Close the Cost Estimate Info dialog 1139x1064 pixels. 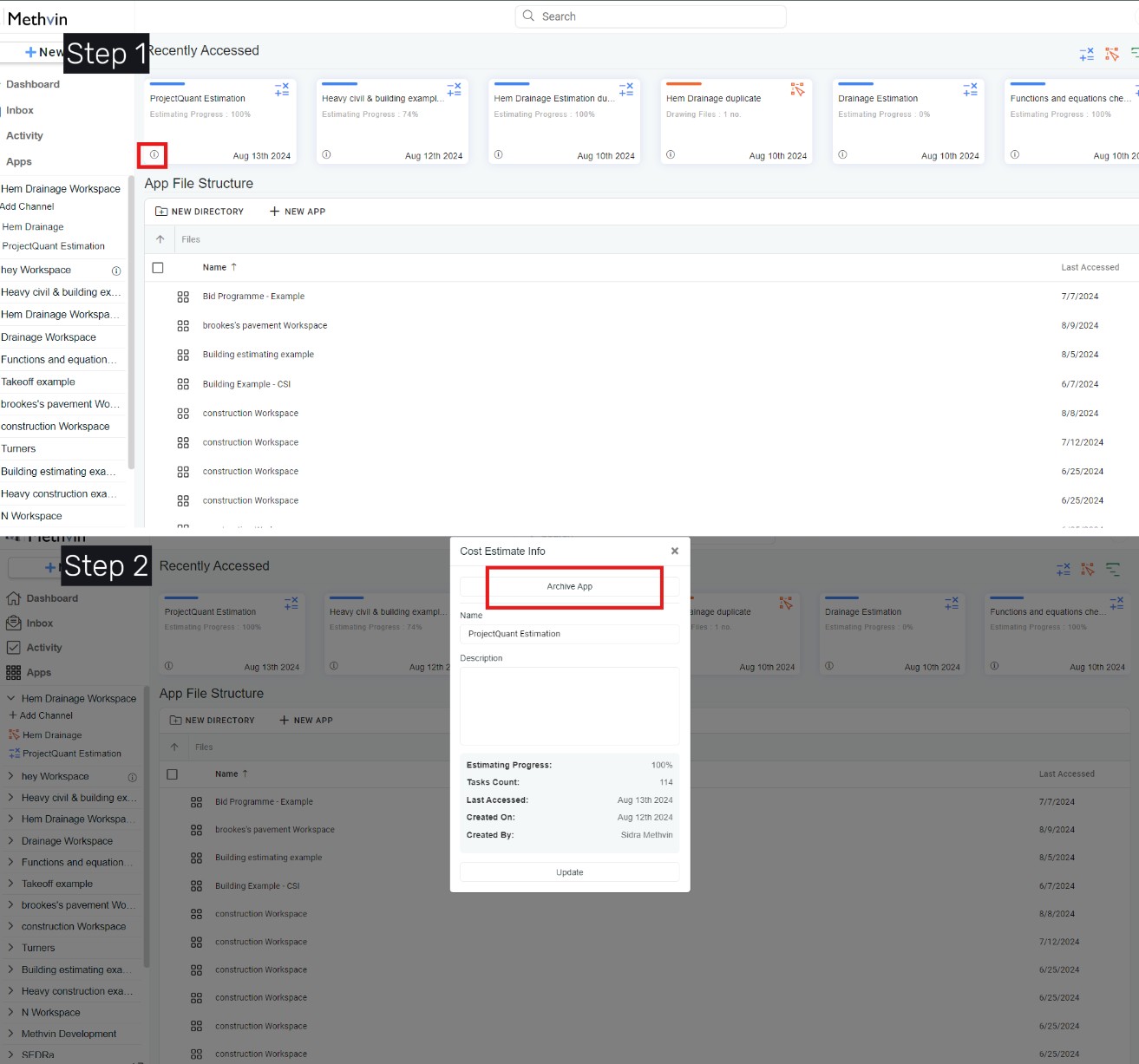point(675,552)
